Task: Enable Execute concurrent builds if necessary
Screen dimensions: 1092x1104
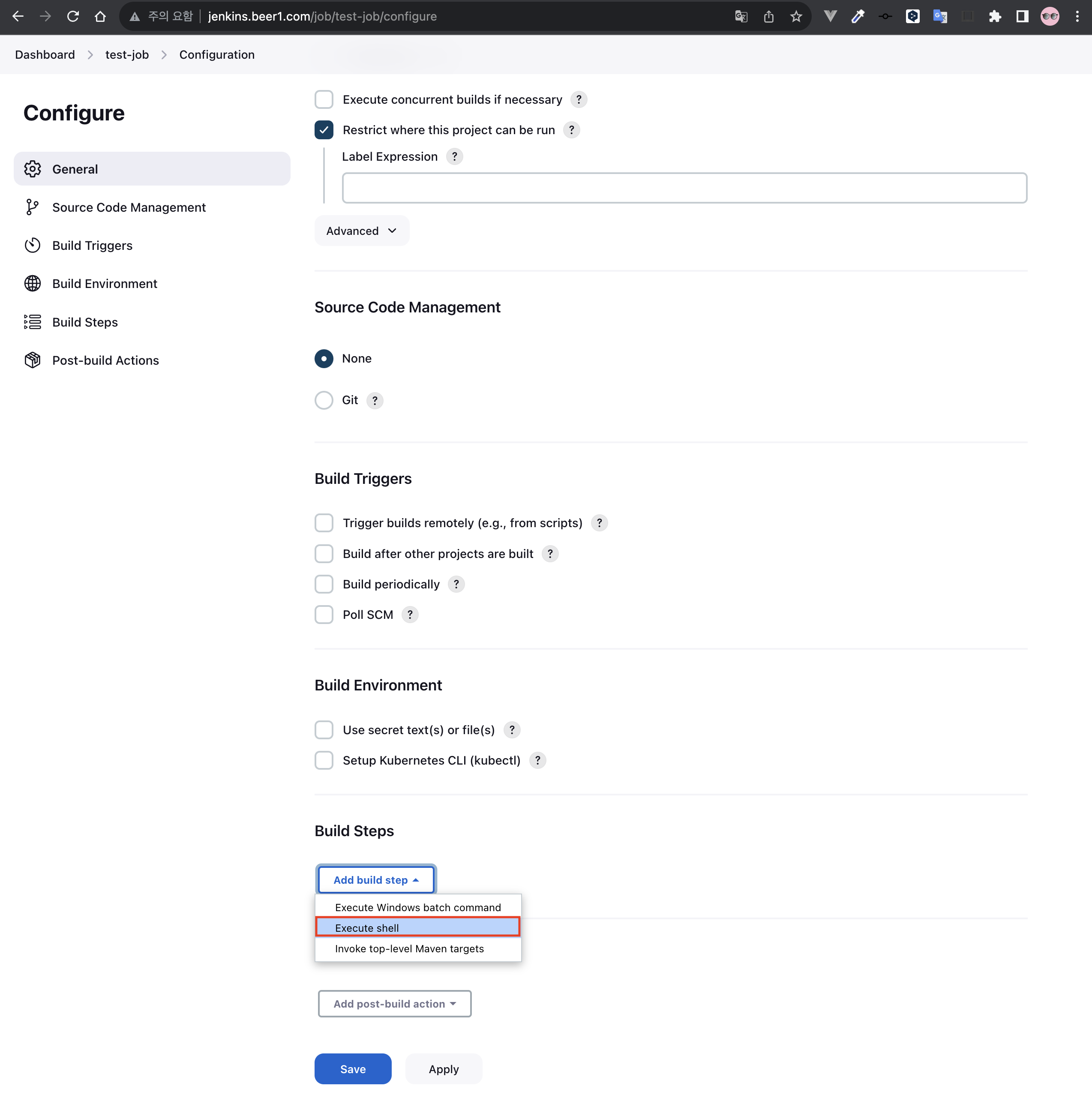Action: [324, 99]
